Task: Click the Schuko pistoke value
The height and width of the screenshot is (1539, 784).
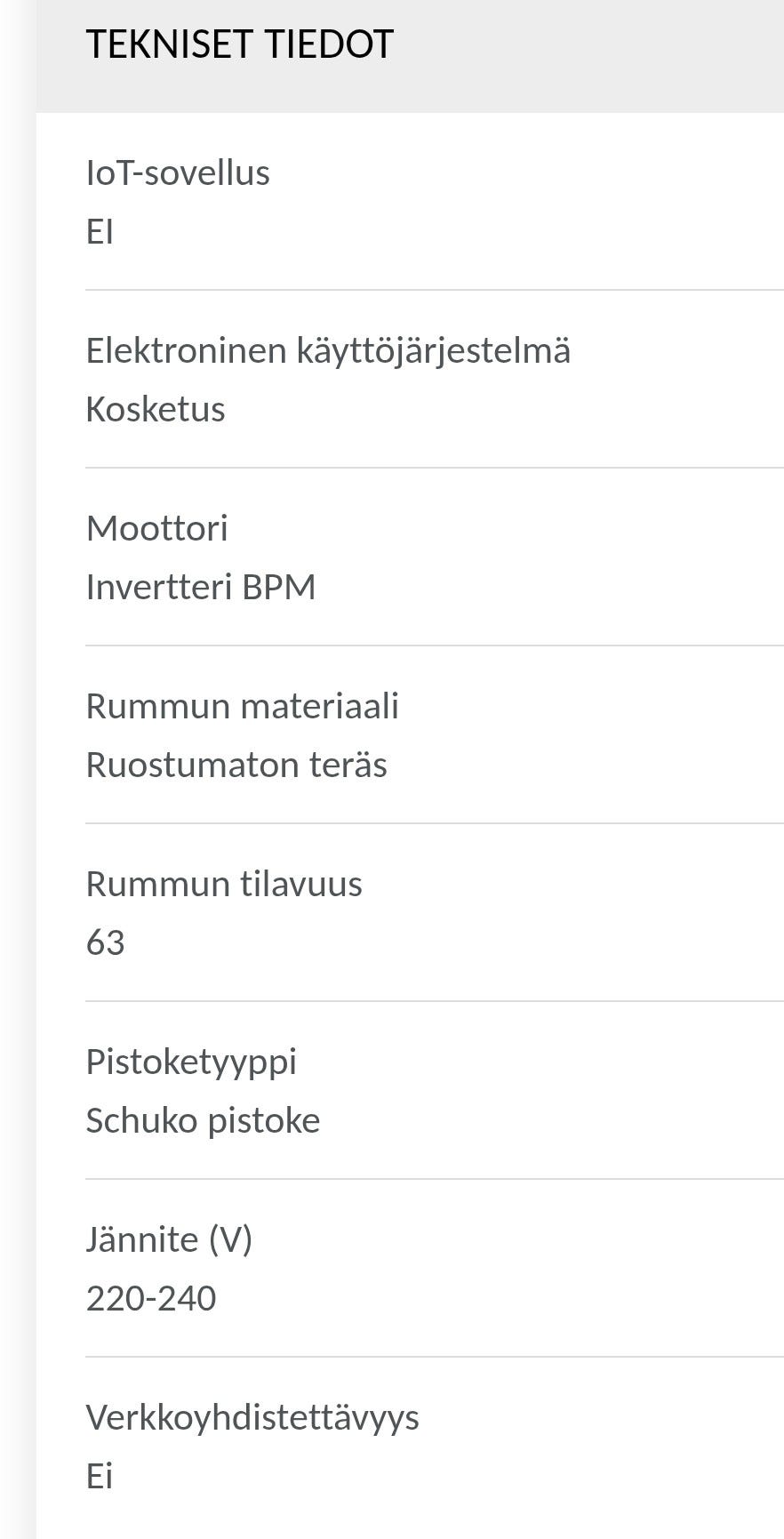Action: (x=203, y=1120)
